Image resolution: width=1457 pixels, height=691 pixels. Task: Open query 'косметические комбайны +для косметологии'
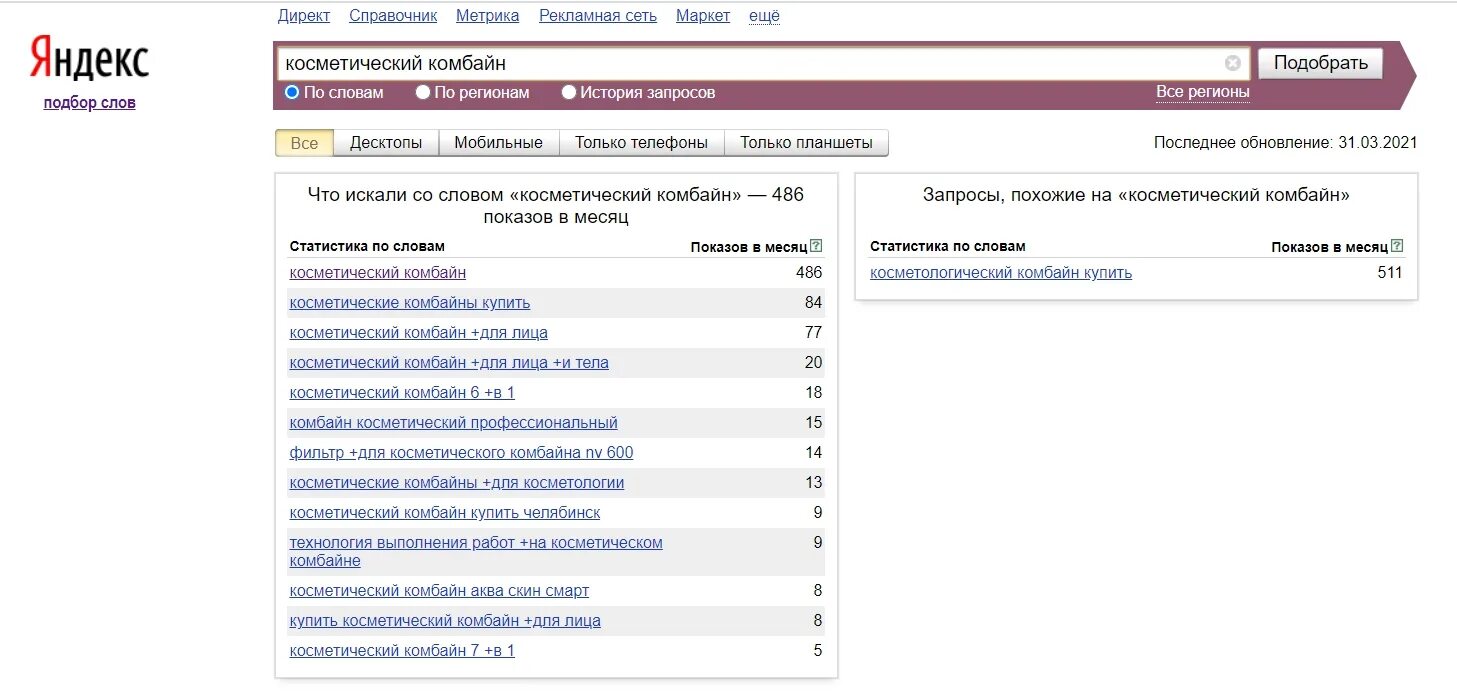pyautogui.click(x=457, y=483)
